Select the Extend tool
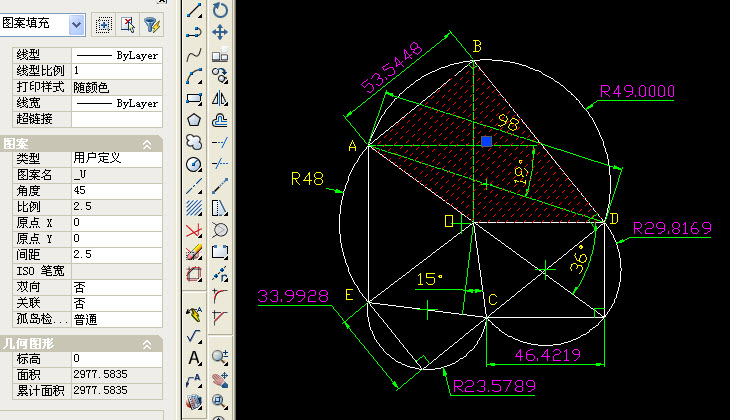The height and width of the screenshot is (420, 730). point(220,142)
